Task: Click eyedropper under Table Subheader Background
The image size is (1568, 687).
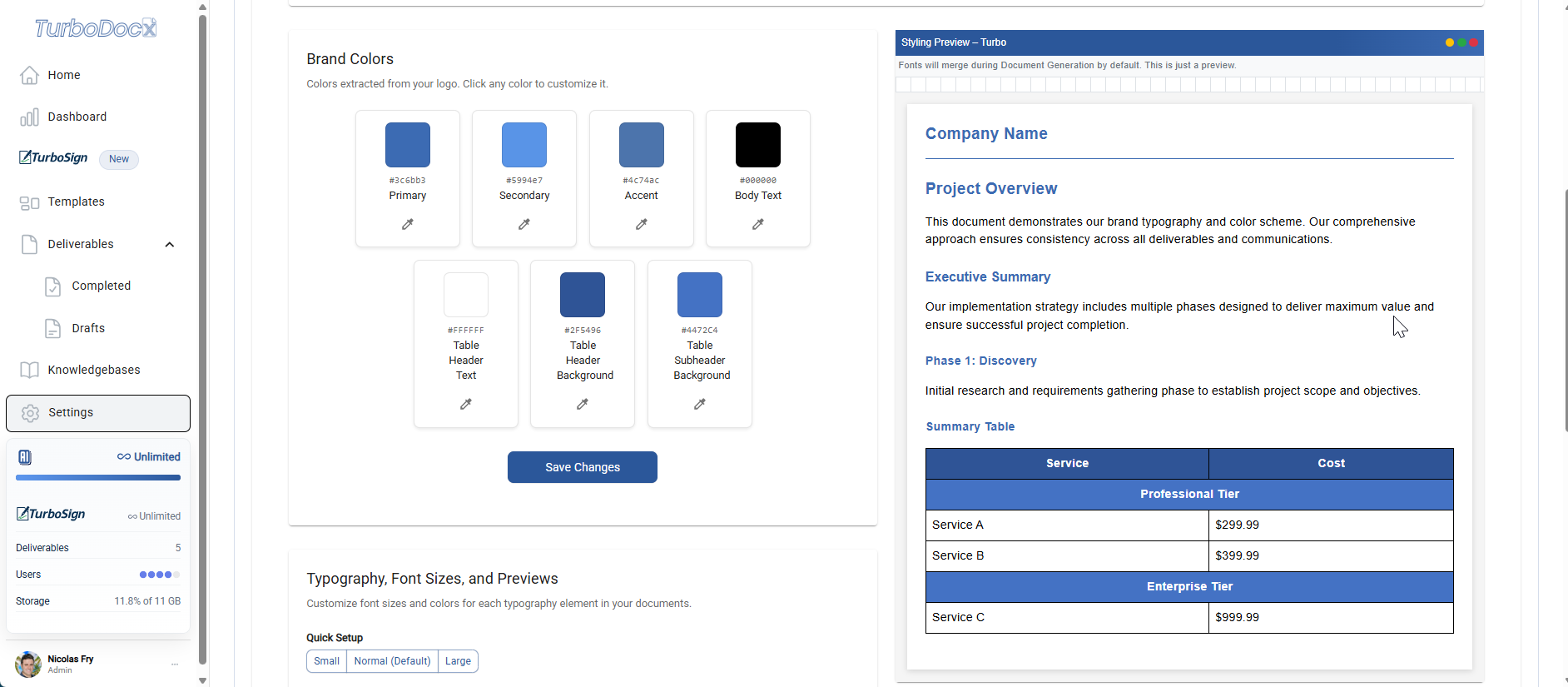Action: coord(700,404)
